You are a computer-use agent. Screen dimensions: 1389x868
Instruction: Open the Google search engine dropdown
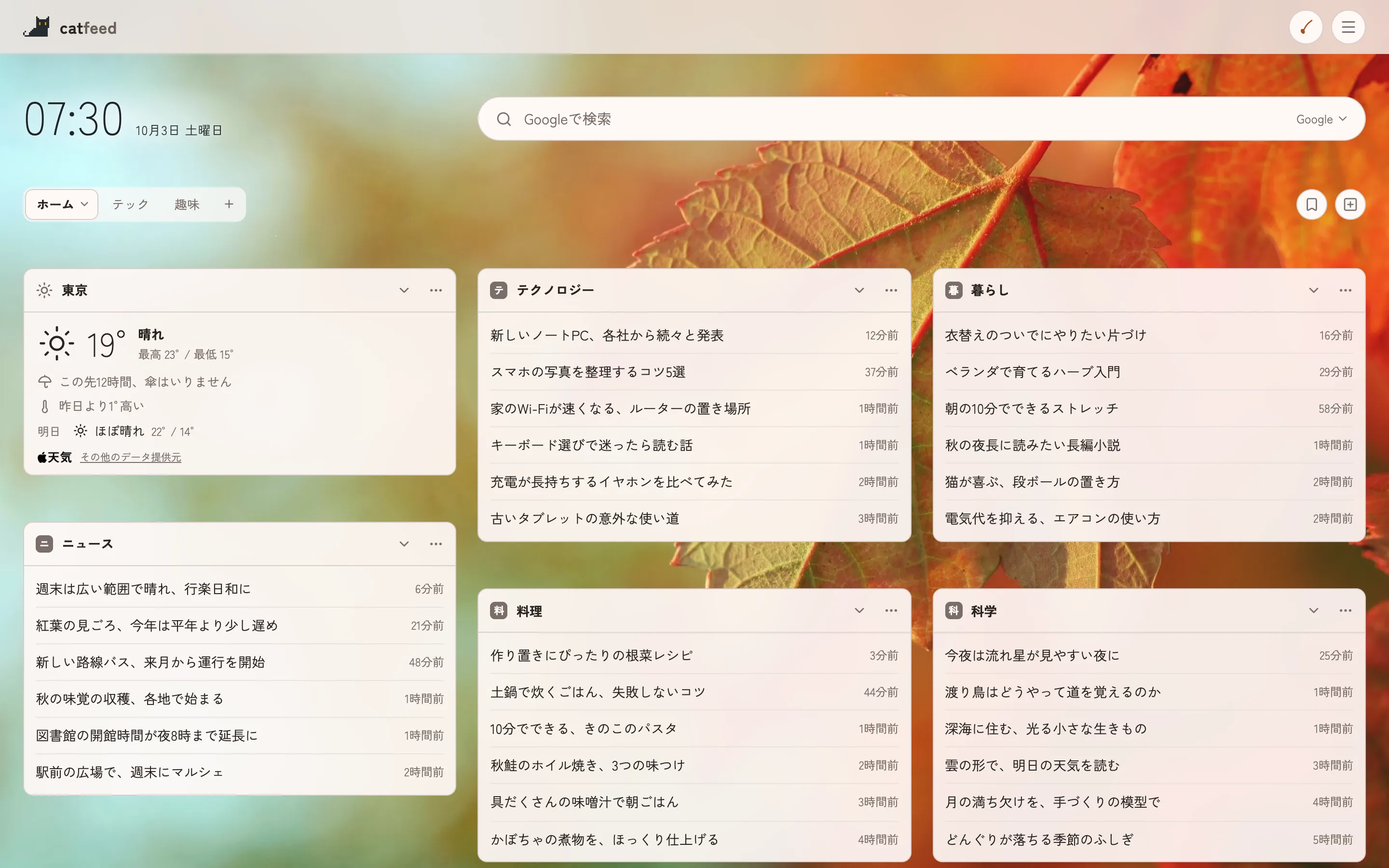click(1321, 119)
